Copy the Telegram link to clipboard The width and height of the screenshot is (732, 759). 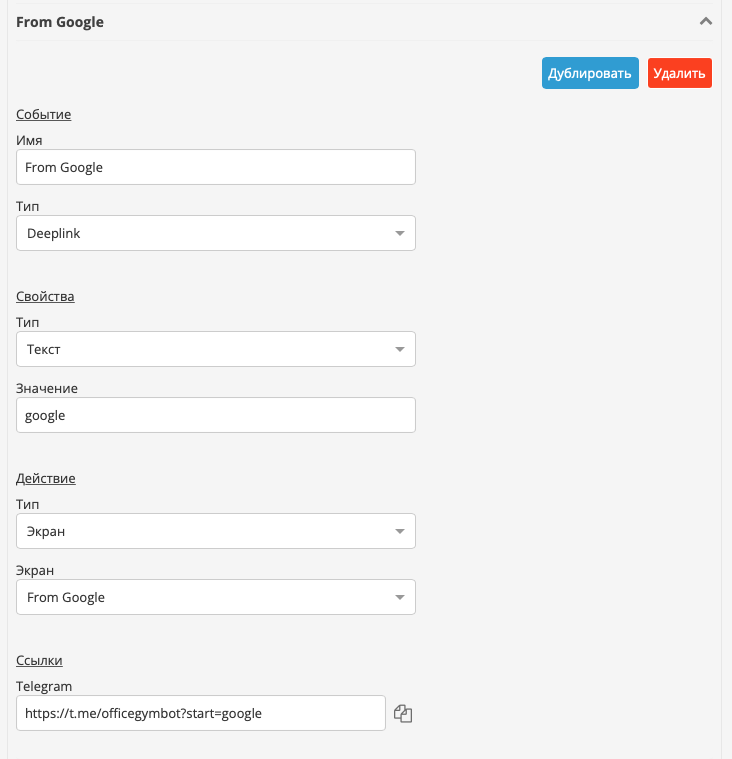coord(403,713)
